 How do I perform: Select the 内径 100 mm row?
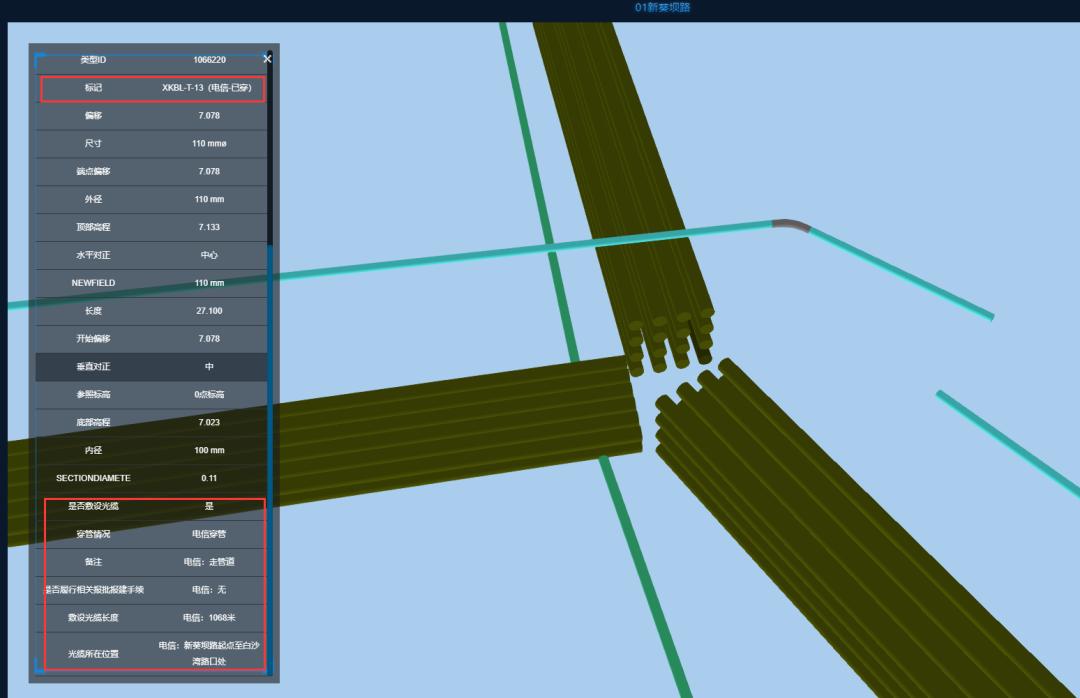[x=152, y=451]
